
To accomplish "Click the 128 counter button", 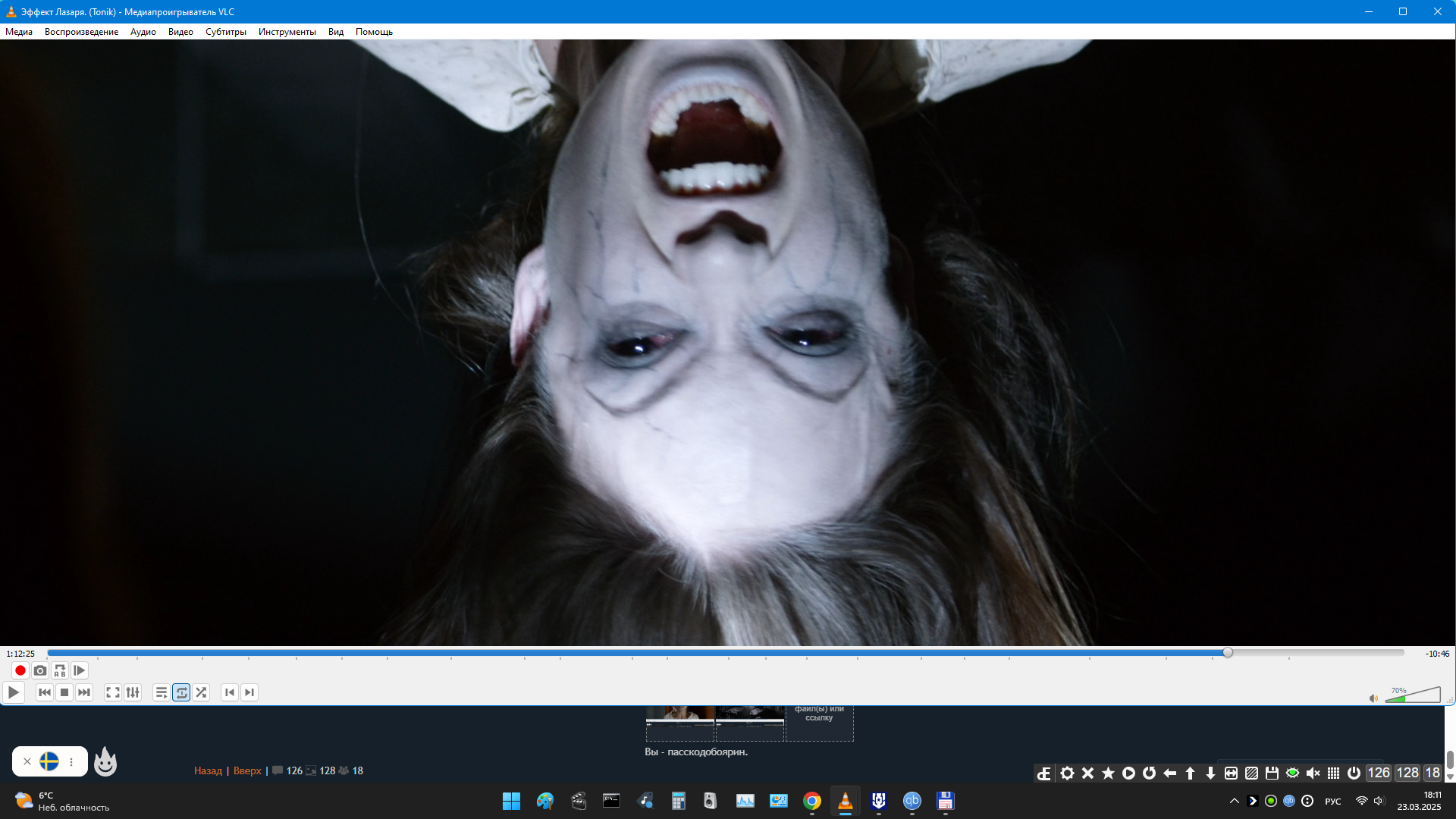I will click(1407, 773).
